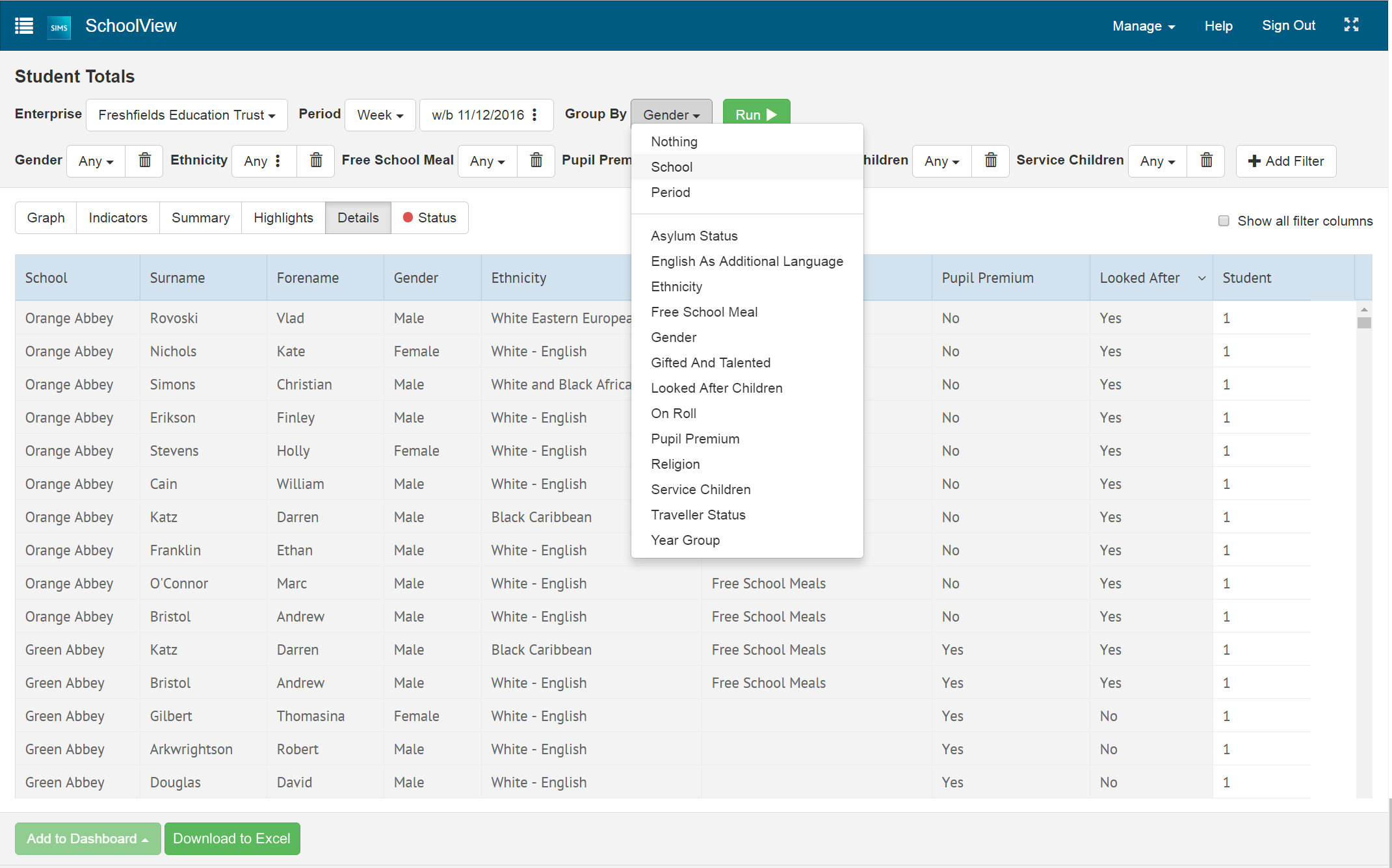Click the Black Caribbean cell for Green Abbey Katz
This screenshot has height=868, width=1392.
(591, 650)
